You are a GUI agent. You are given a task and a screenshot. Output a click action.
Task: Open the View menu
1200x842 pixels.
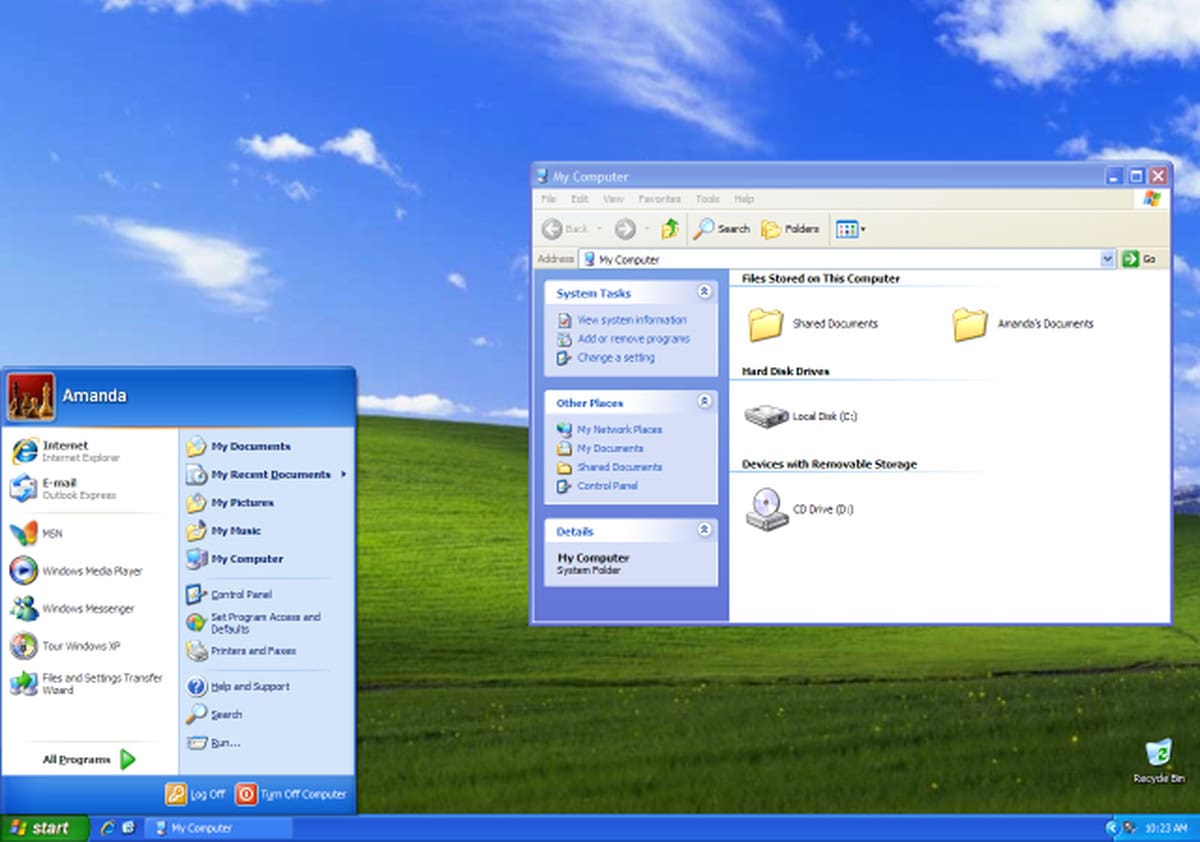click(613, 199)
